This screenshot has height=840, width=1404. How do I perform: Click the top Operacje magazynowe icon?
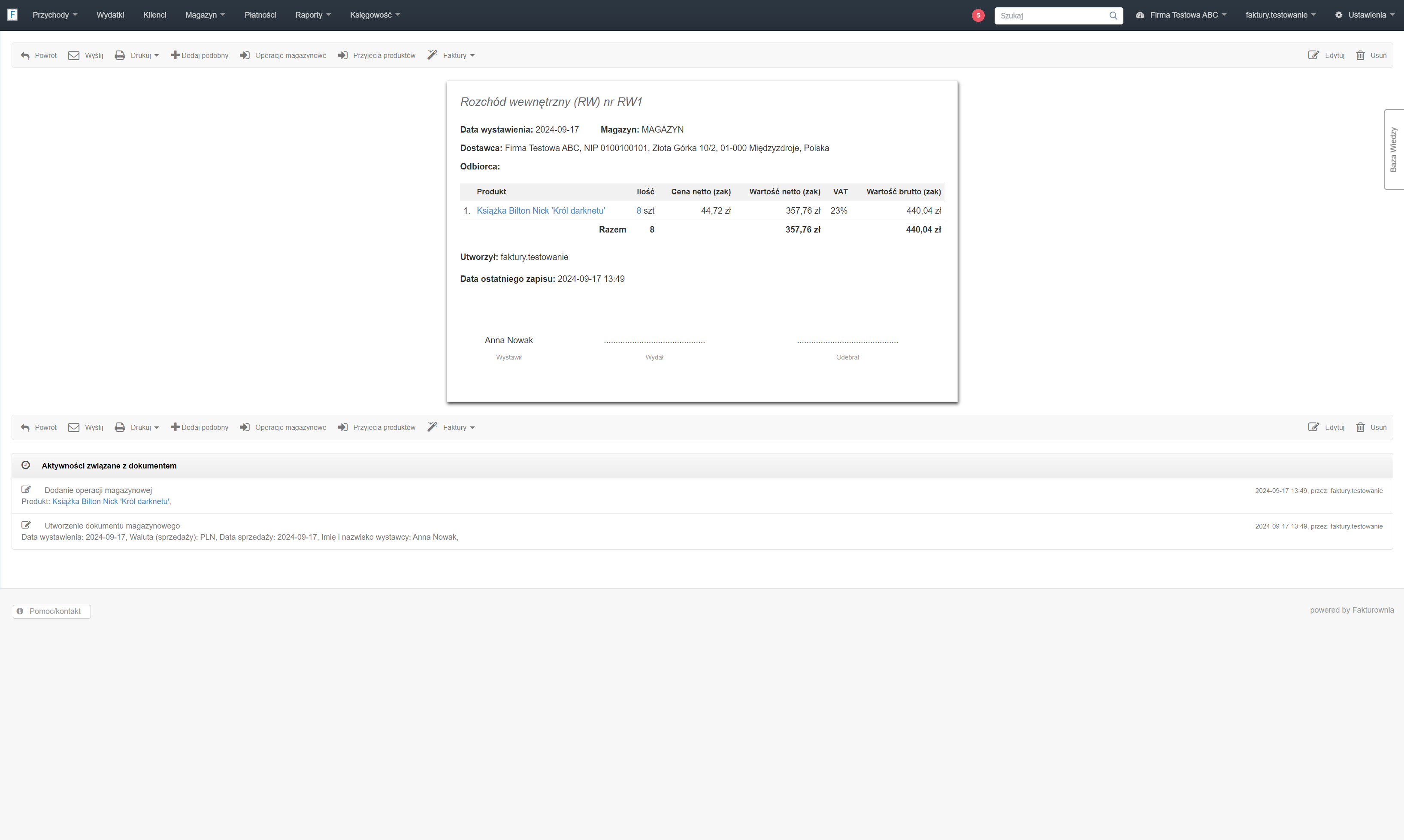click(x=245, y=55)
